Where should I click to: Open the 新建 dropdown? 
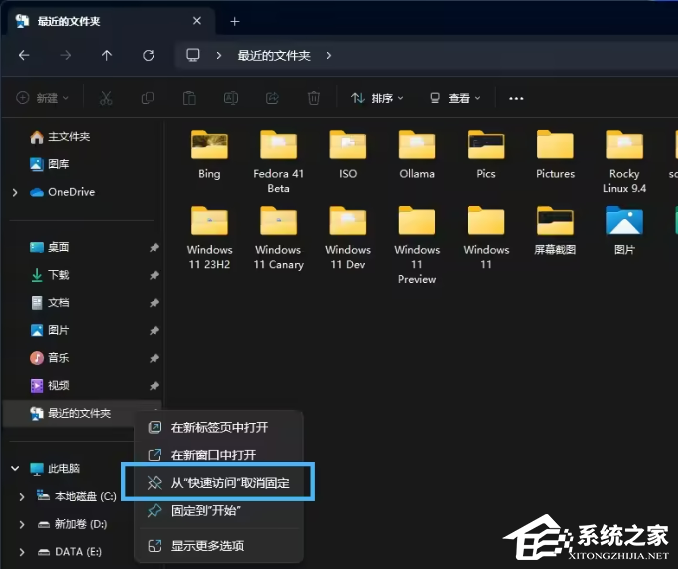(42, 98)
